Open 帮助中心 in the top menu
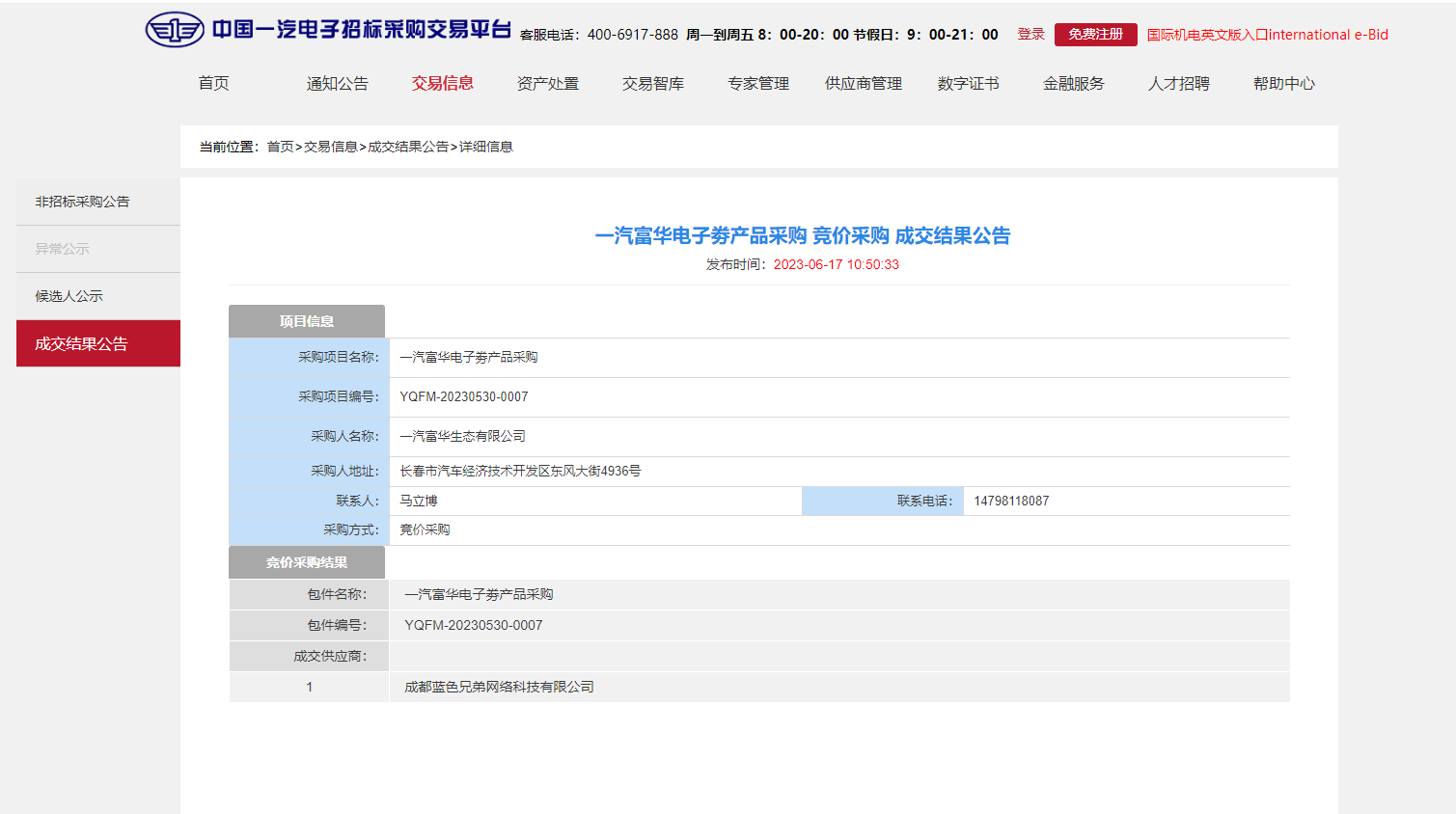Image resolution: width=1456 pixels, height=814 pixels. (x=1283, y=83)
